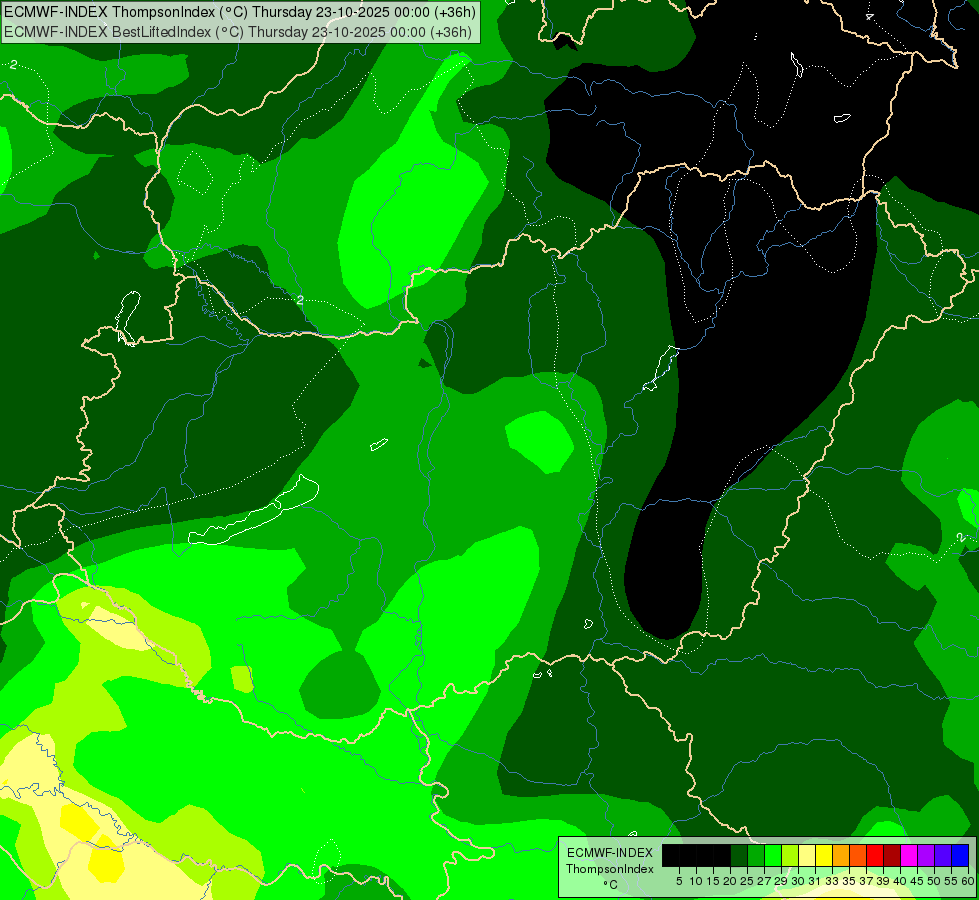Pick the bright yellow 31-33 legend swatch
979x900 pixels.
(x=824, y=856)
